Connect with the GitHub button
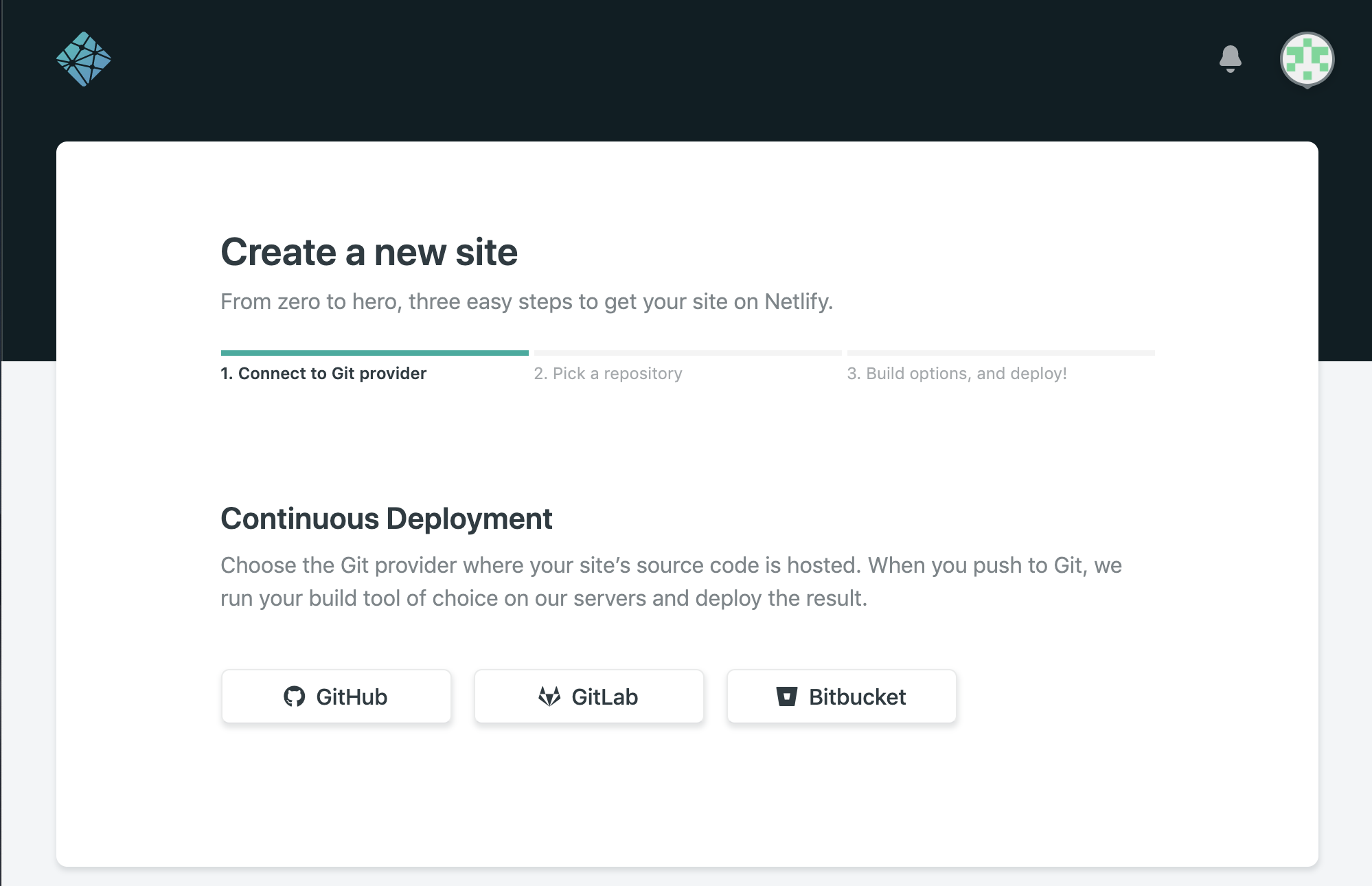 [336, 696]
